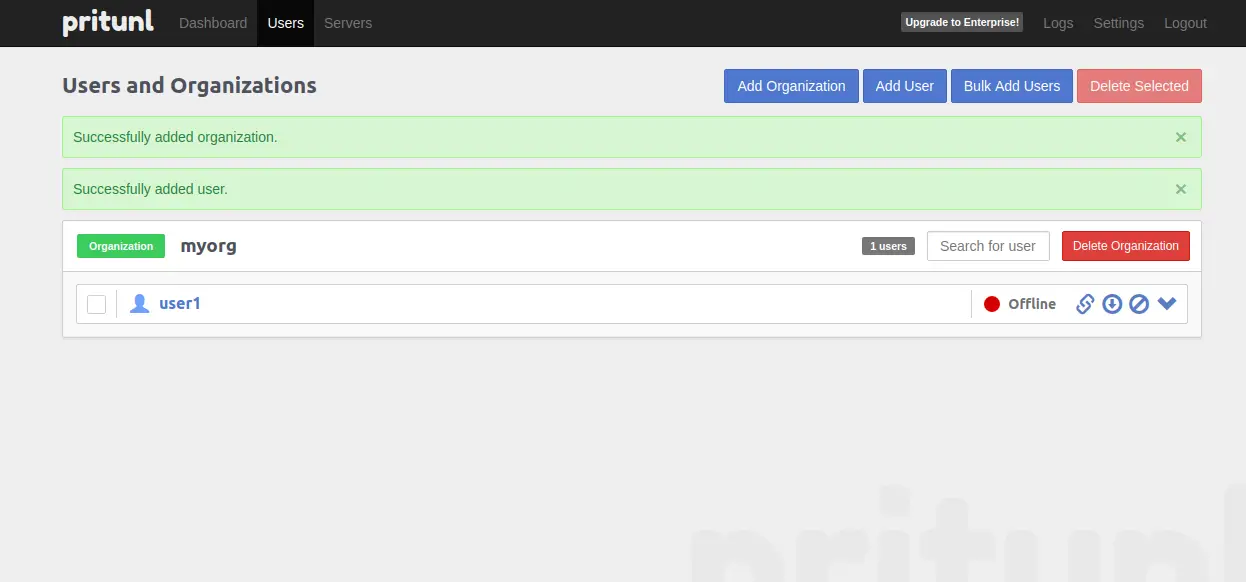The width and height of the screenshot is (1246, 582).
Task: Dismiss the 'Successfully added organization' alert
Action: point(1181,137)
